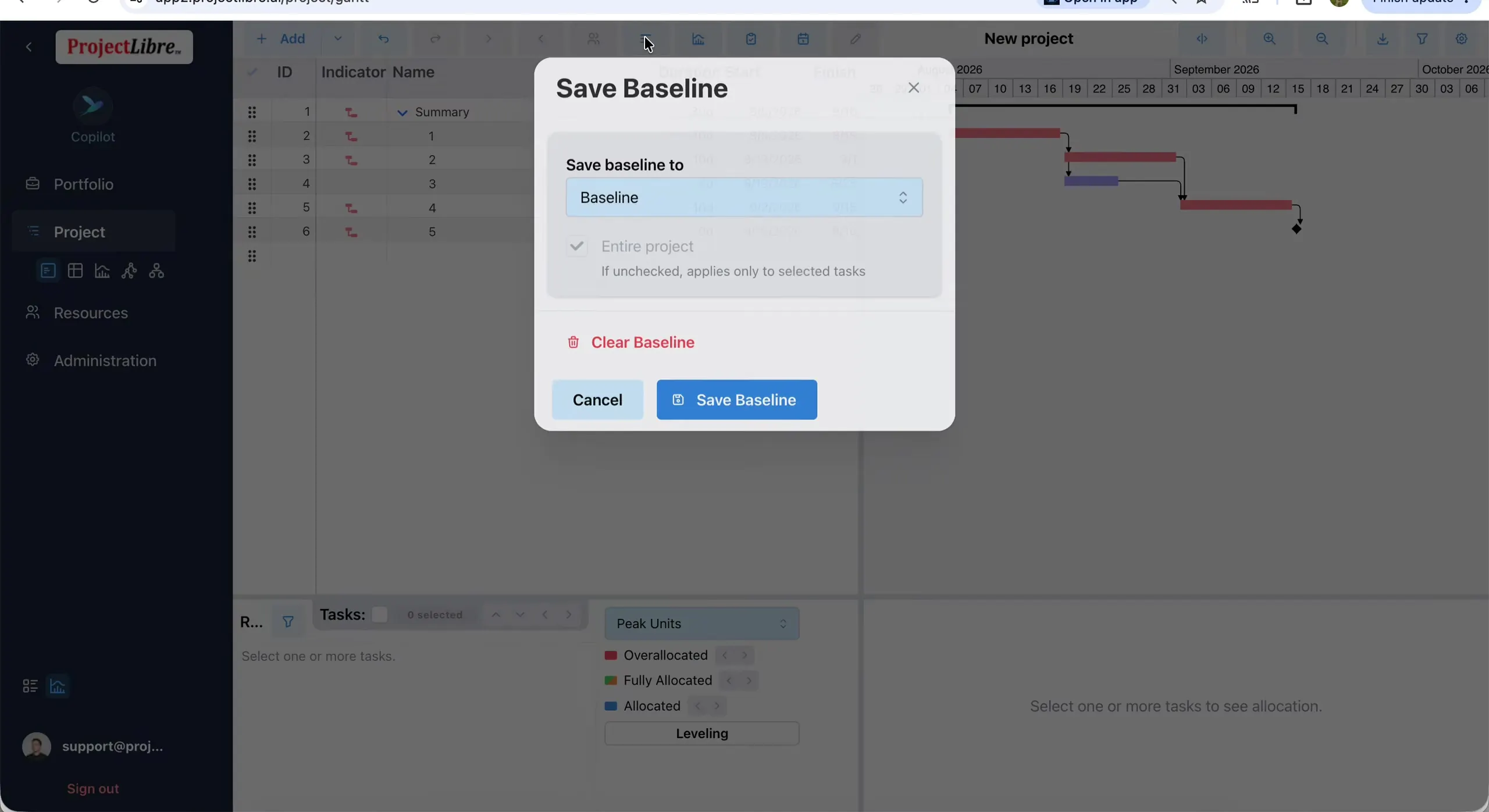This screenshot has height=812, width=1489.
Task: Switch to the table view icon under Project
Action: [75, 270]
